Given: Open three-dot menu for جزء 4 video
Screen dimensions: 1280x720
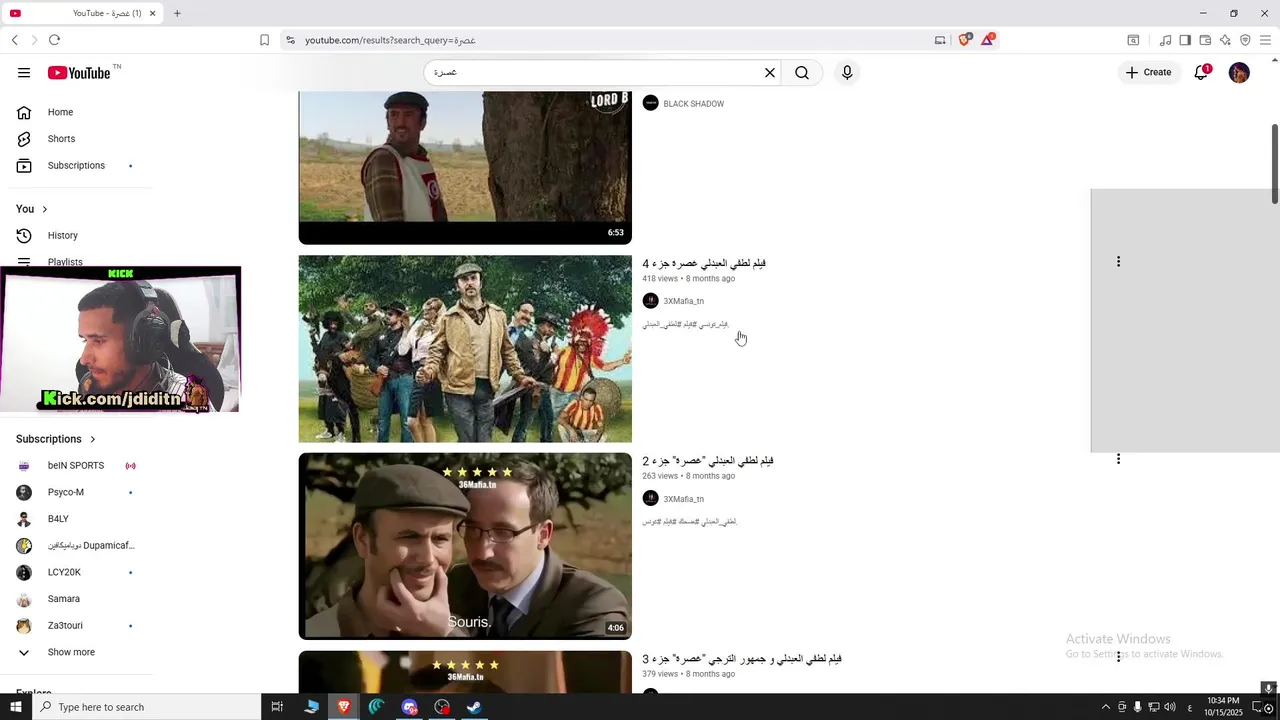Looking at the screenshot, I should coord(1118,262).
